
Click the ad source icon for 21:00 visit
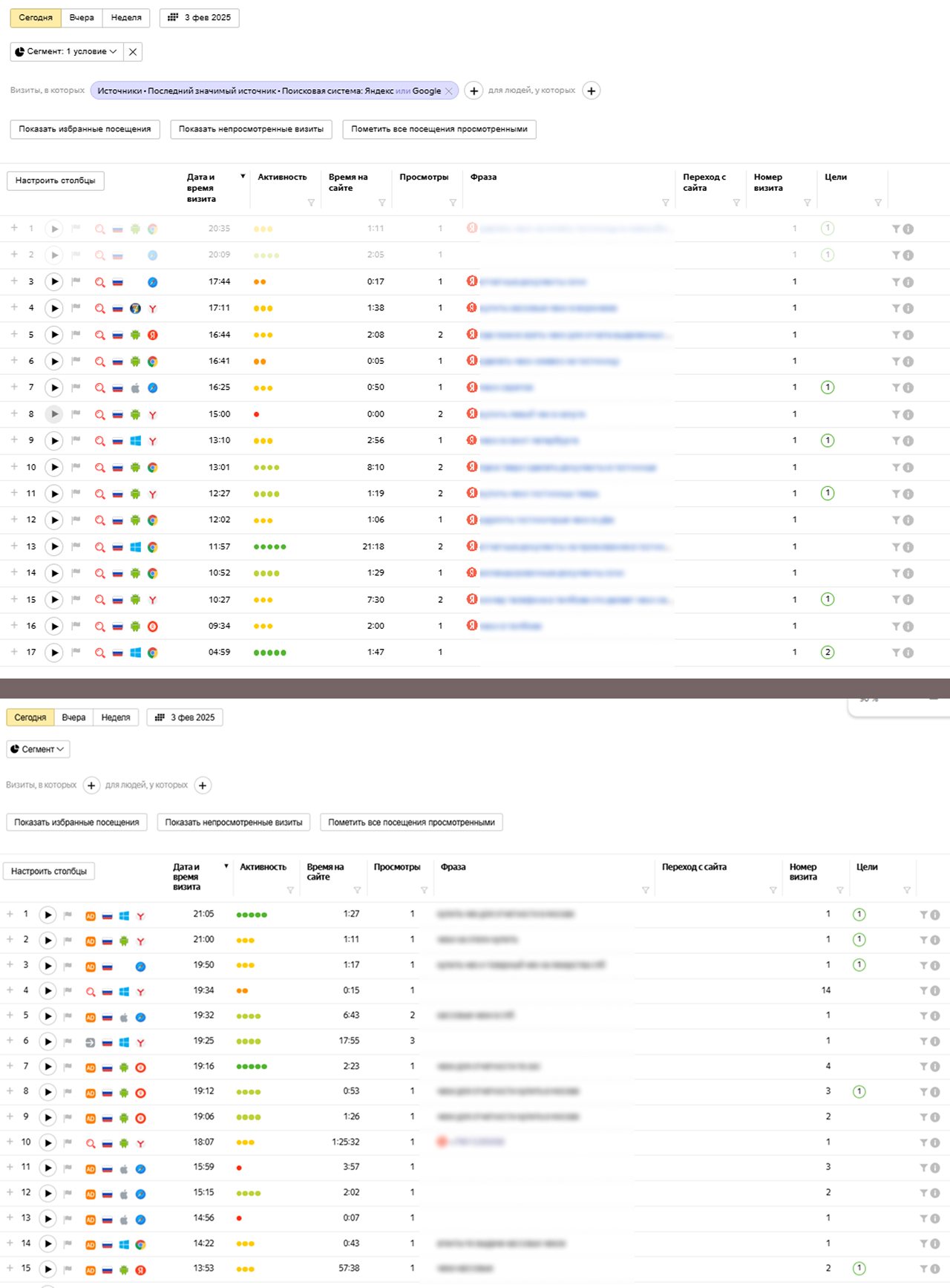click(91, 941)
